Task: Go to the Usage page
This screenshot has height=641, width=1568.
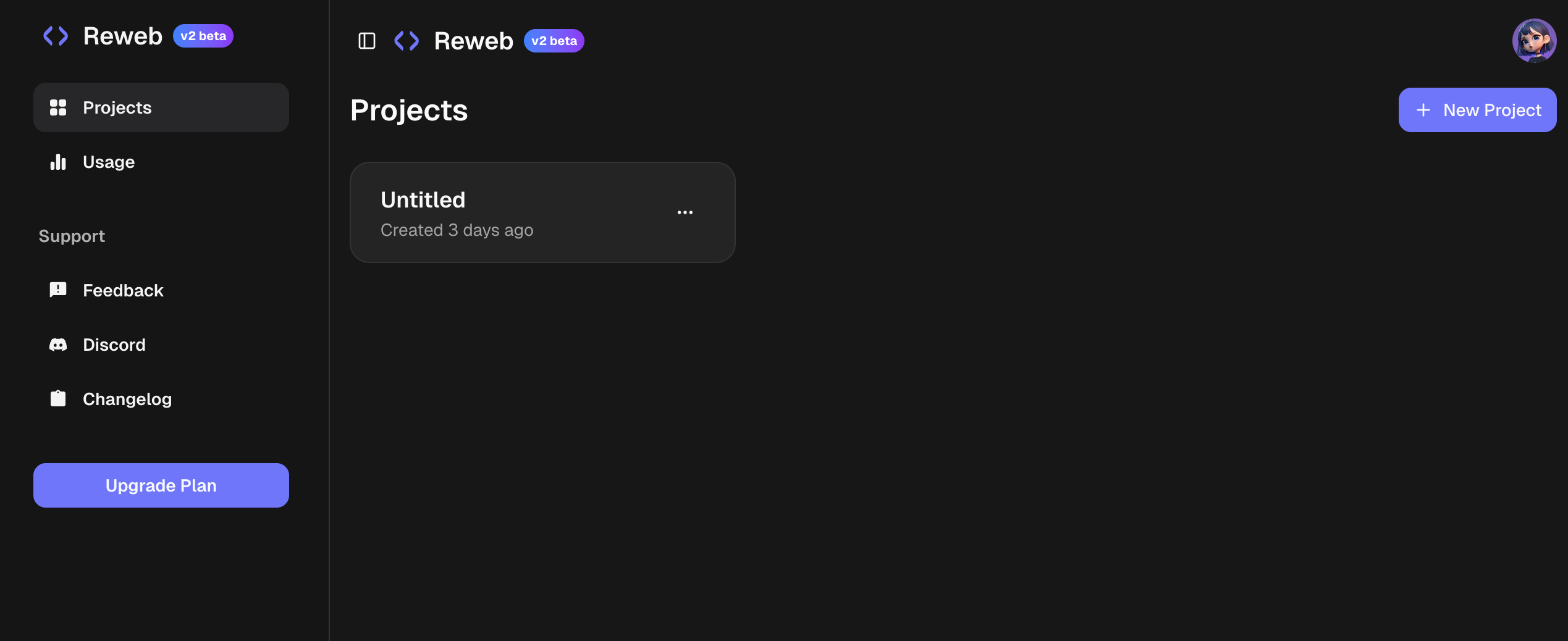Action: [x=109, y=162]
